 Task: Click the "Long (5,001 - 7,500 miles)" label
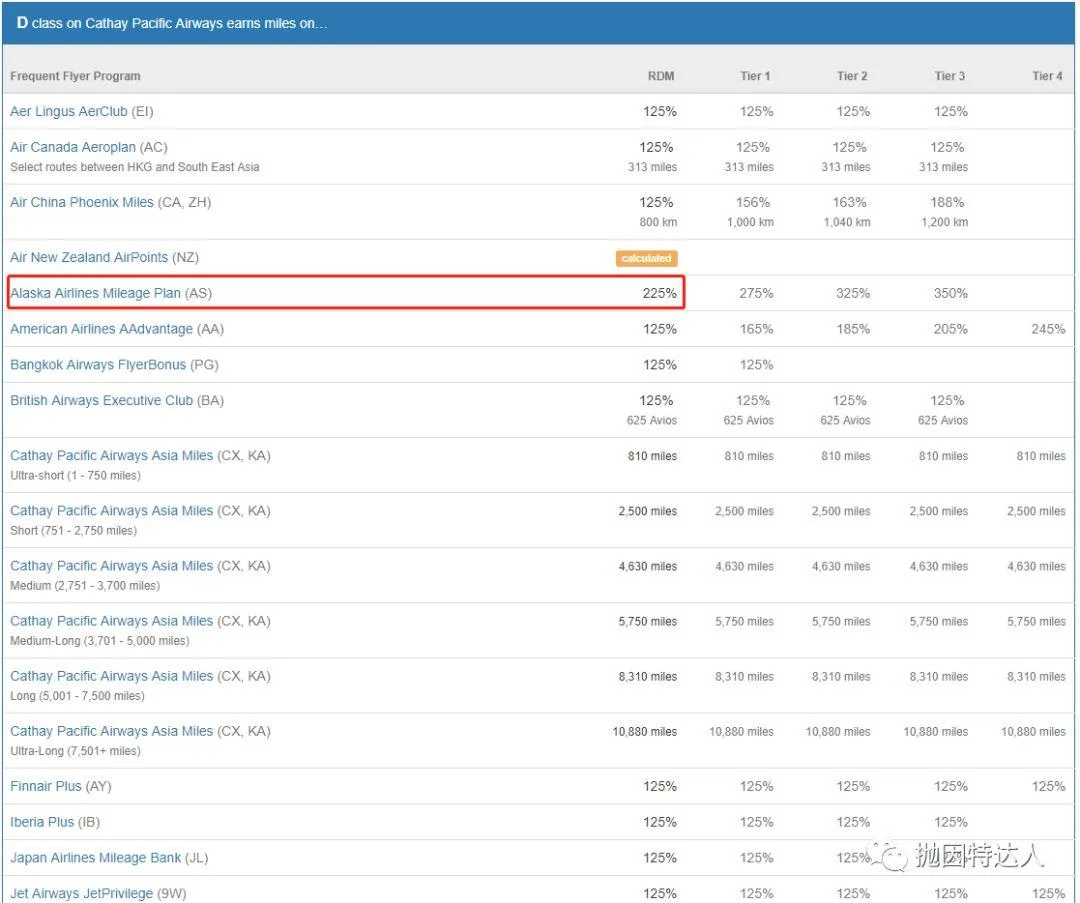77,696
